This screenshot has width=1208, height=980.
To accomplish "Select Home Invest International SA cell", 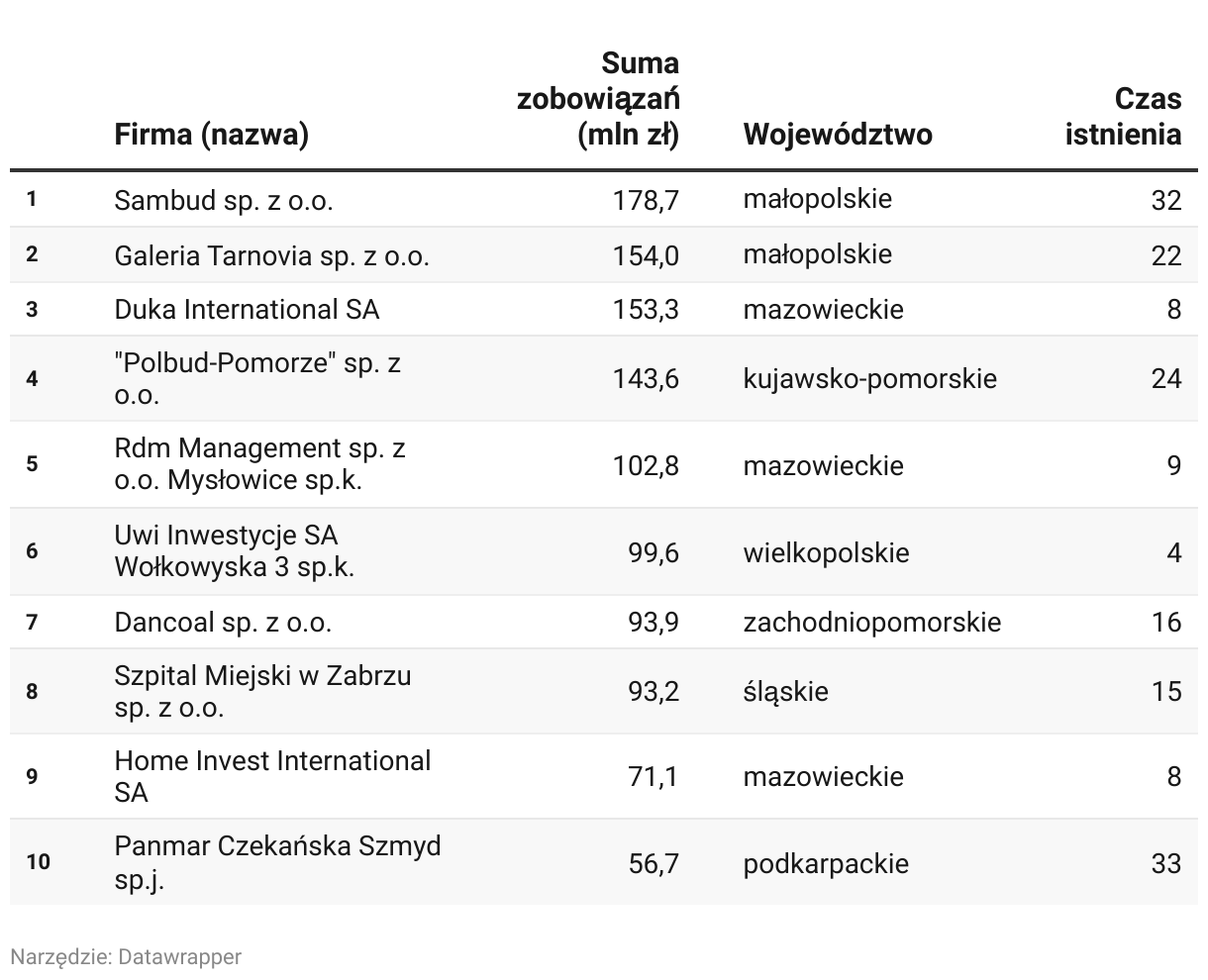I will [272, 777].
